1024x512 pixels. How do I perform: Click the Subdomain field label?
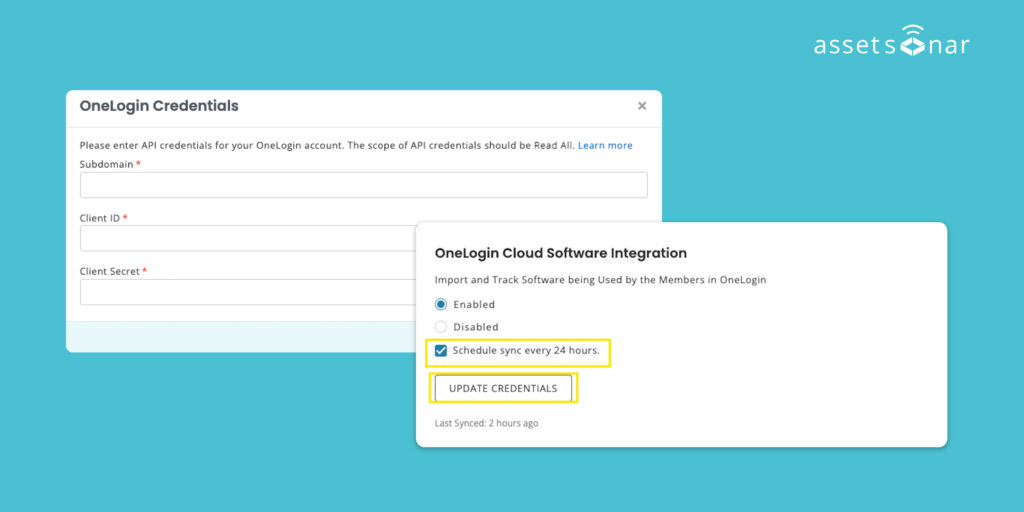point(106,164)
